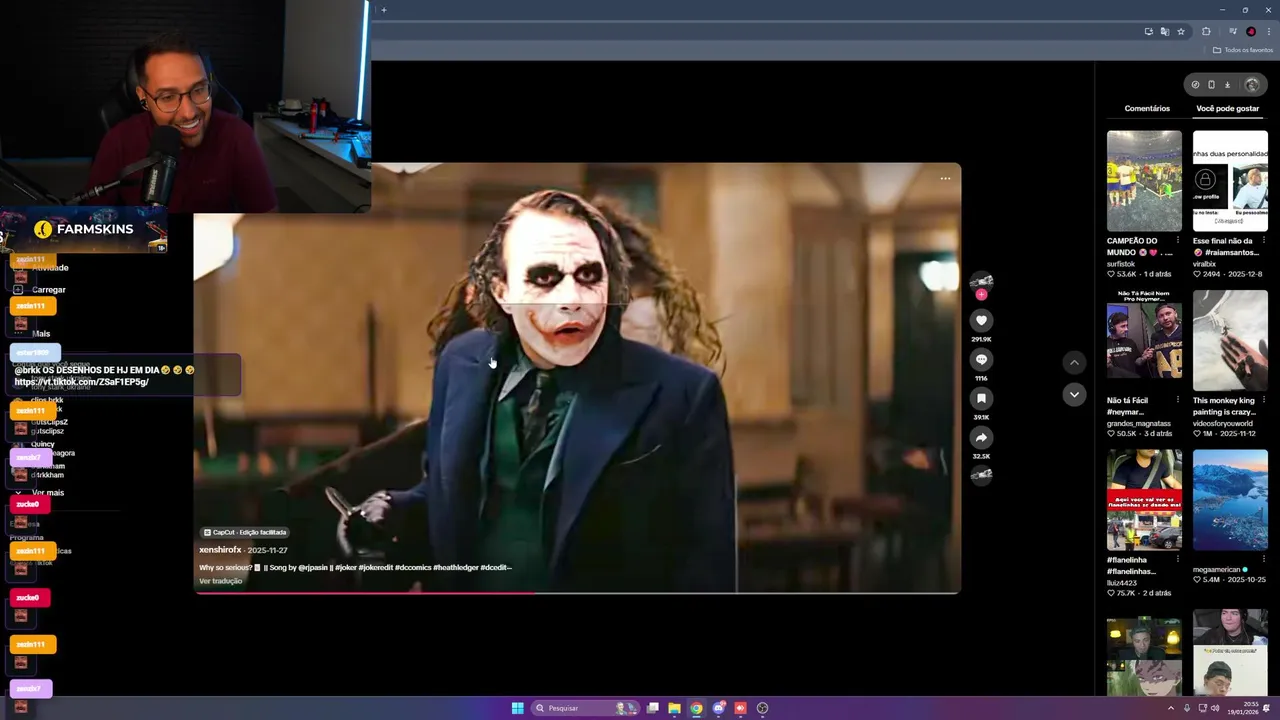
Task: Switch to the Comentários tab
Action: [x=1147, y=108]
